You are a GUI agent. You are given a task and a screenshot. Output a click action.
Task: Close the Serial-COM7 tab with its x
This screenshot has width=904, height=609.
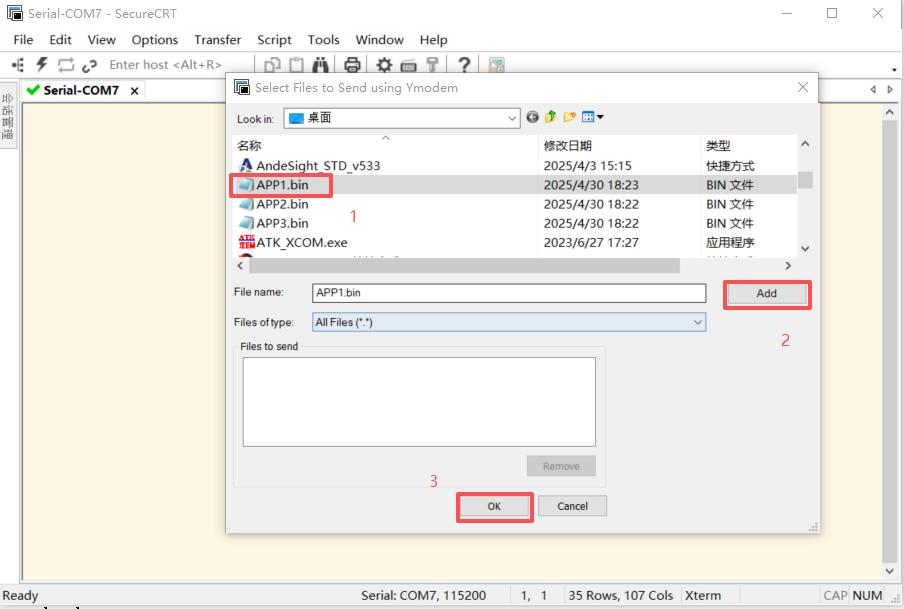[x=134, y=91]
